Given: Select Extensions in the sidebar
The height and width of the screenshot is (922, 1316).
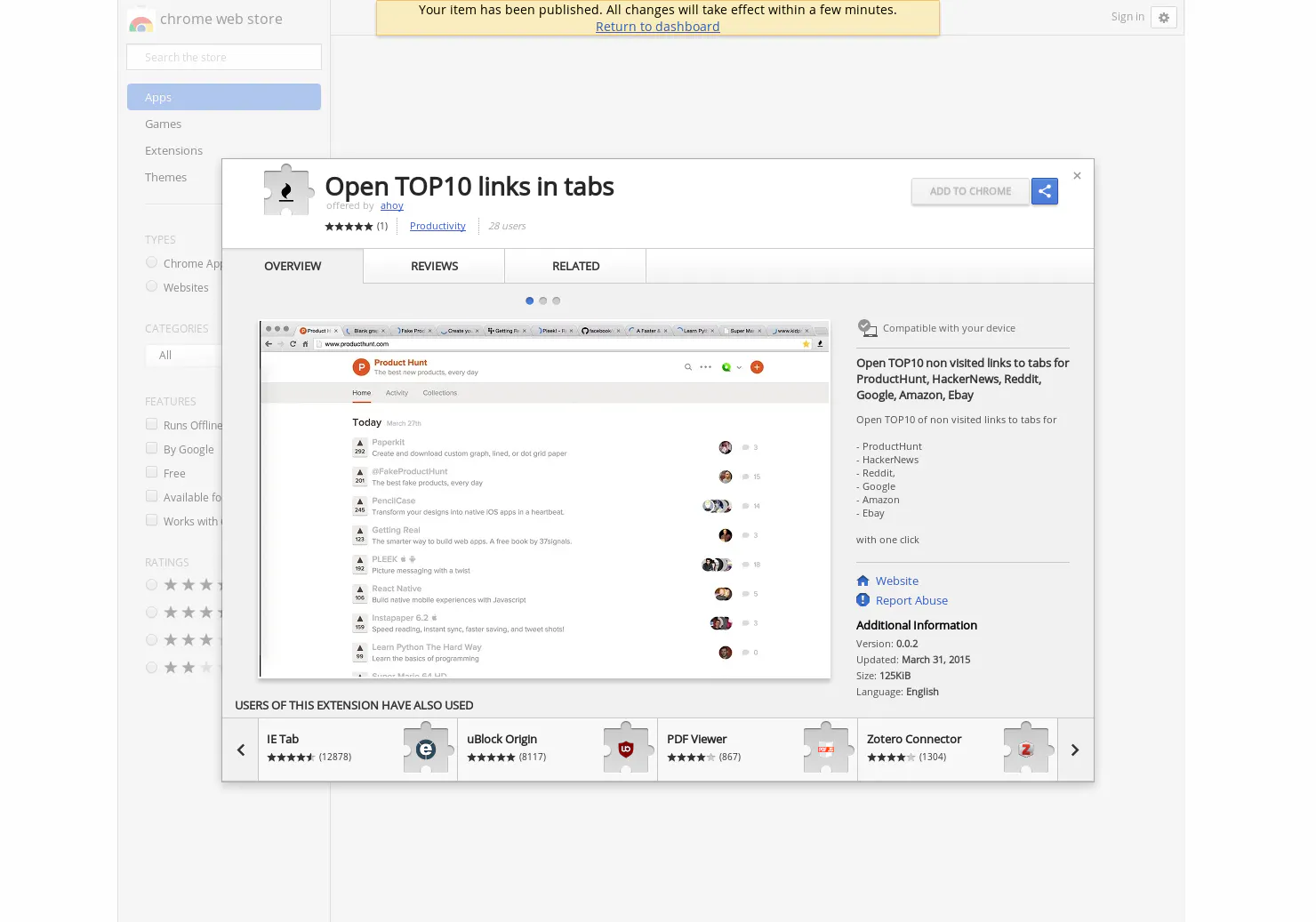Looking at the screenshot, I should [173, 150].
